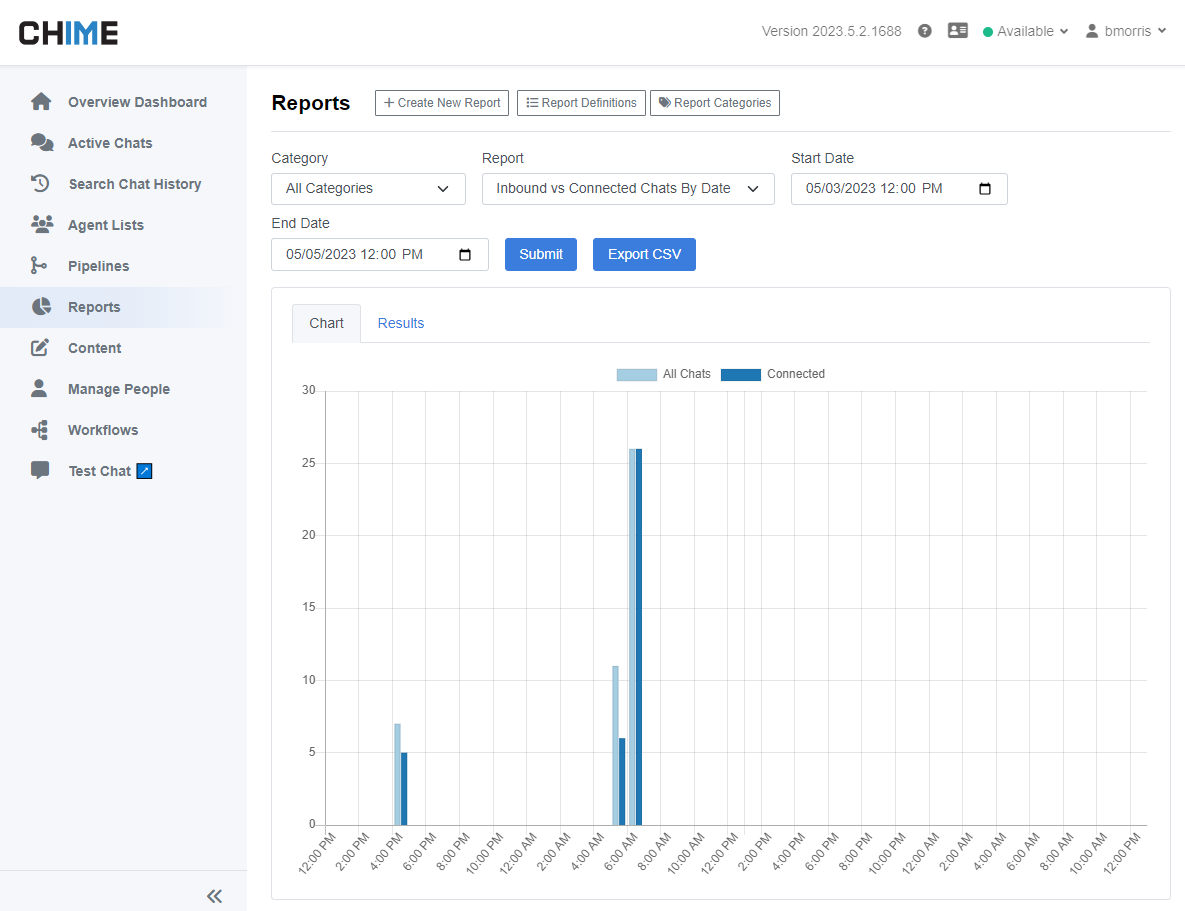This screenshot has width=1185, height=911.
Task: Switch to the Results tab
Action: pyautogui.click(x=401, y=323)
